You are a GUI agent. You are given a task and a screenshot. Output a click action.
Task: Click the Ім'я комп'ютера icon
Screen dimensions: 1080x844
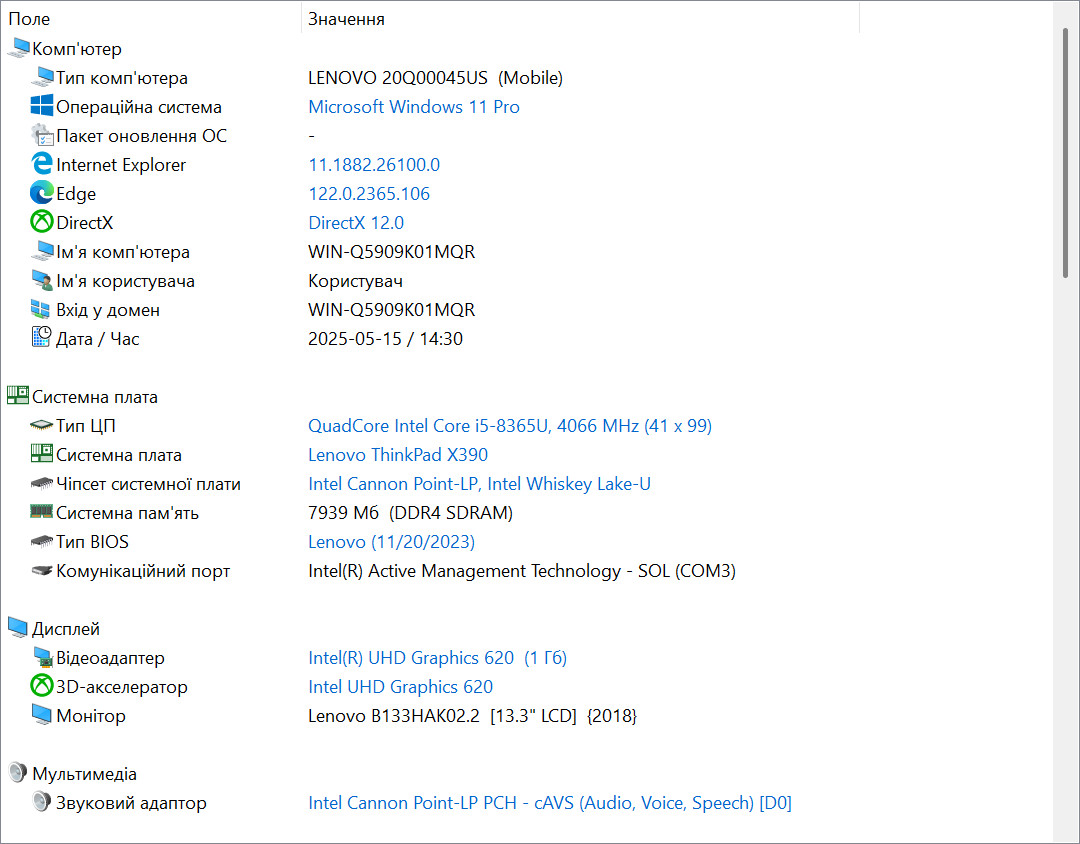42,251
